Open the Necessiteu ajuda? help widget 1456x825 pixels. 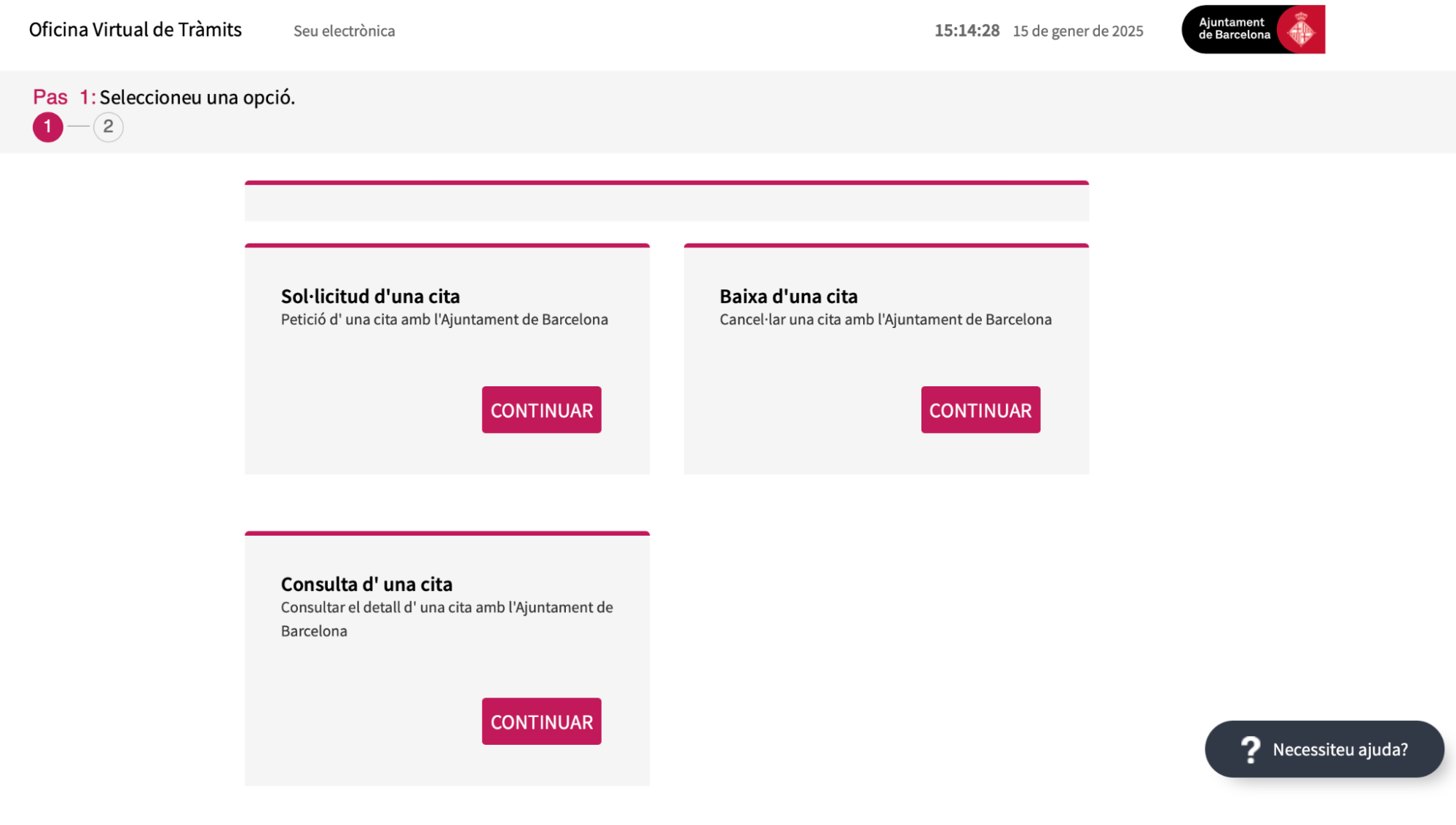[x=1339, y=749]
